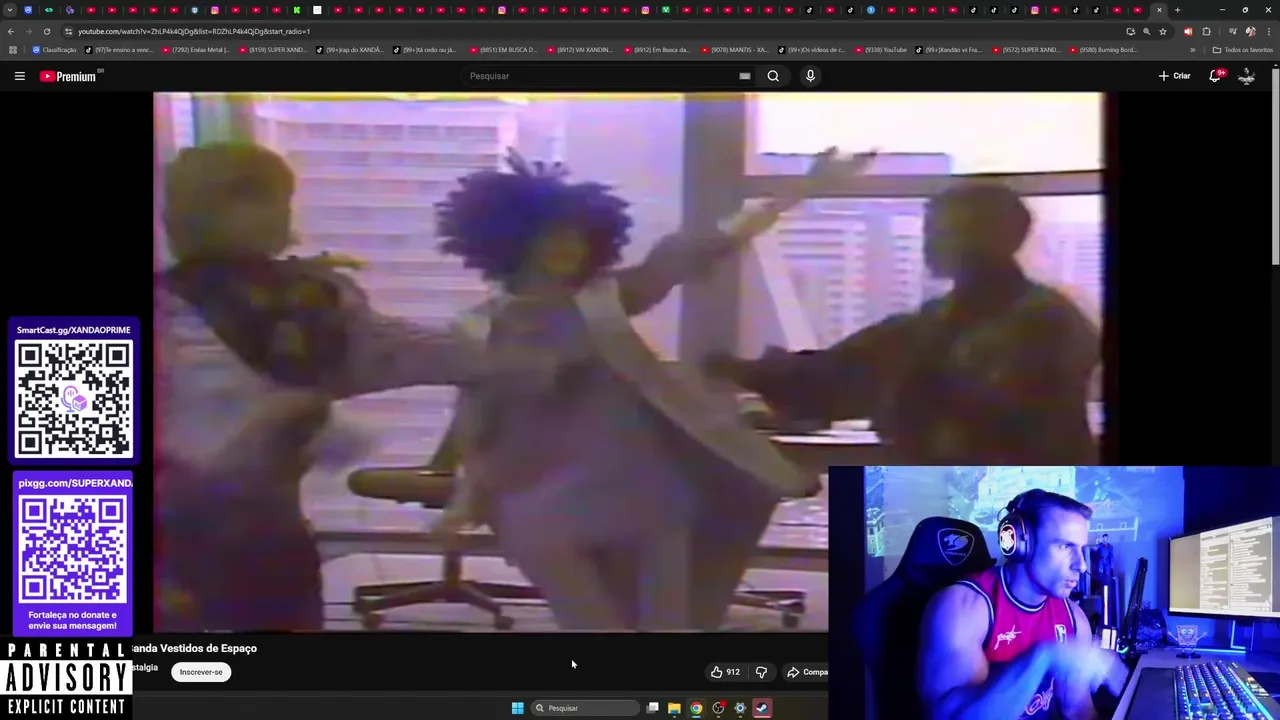Expand hidden bookmarks with double chevron

(x=1192, y=50)
